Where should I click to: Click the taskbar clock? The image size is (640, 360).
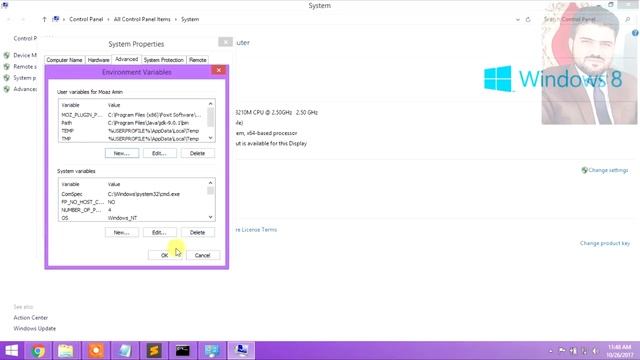click(619, 351)
